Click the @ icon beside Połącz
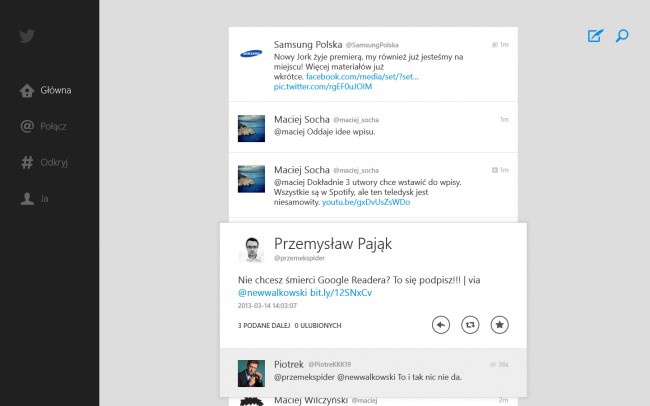This screenshot has height=406, width=650. (27, 126)
